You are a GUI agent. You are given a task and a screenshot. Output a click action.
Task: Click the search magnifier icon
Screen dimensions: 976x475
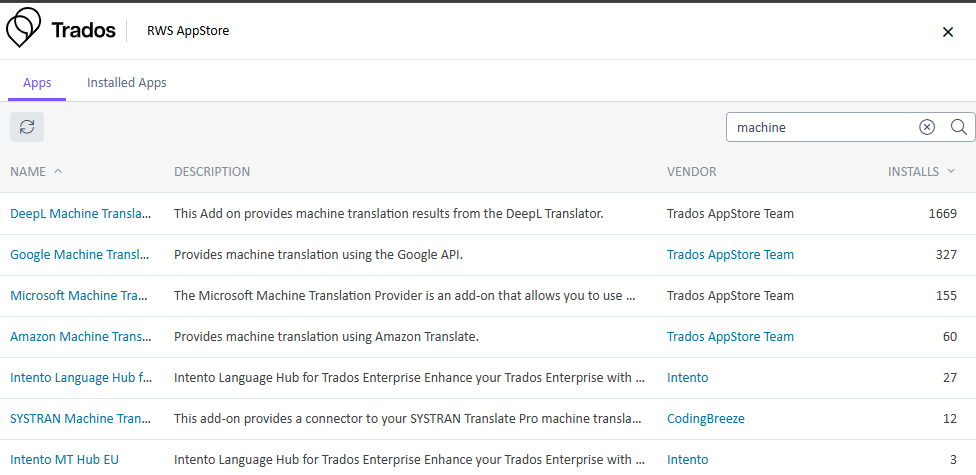(x=958, y=127)
